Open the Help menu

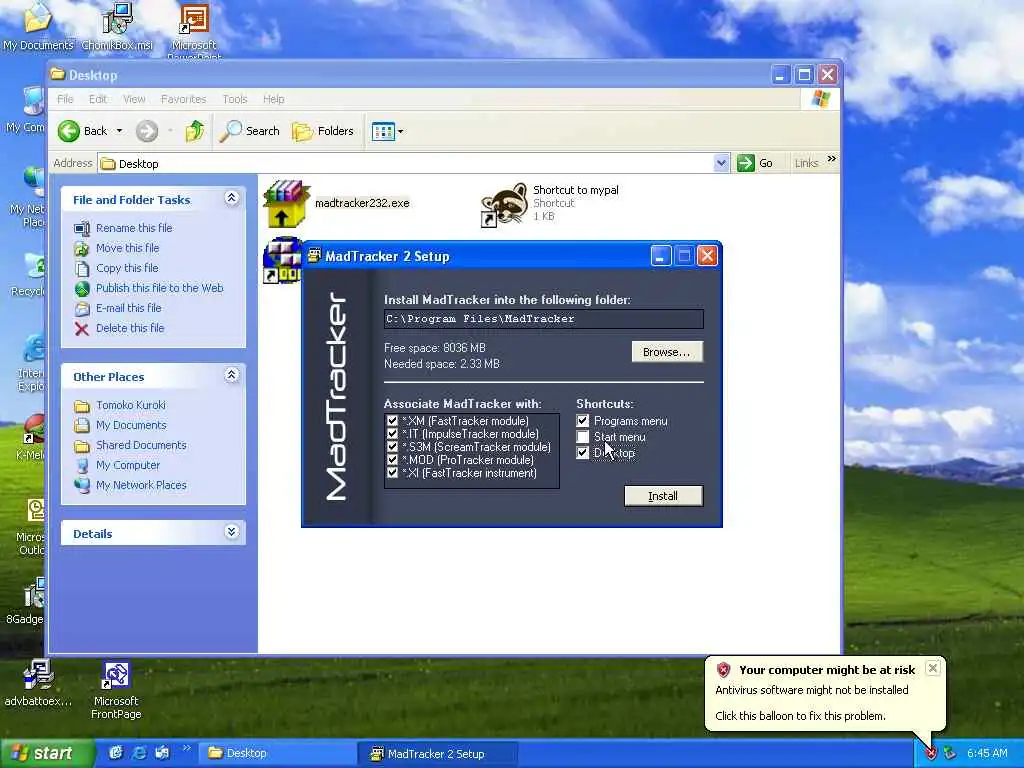coord(274,99)
